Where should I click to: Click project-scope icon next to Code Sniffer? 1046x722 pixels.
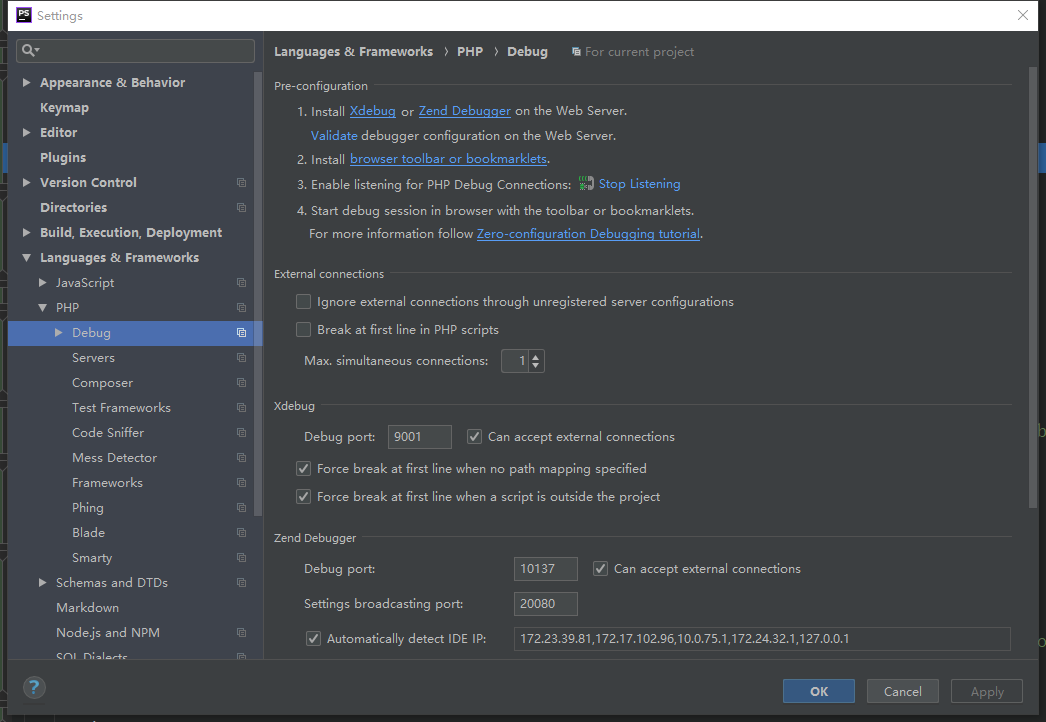(241, 433)
